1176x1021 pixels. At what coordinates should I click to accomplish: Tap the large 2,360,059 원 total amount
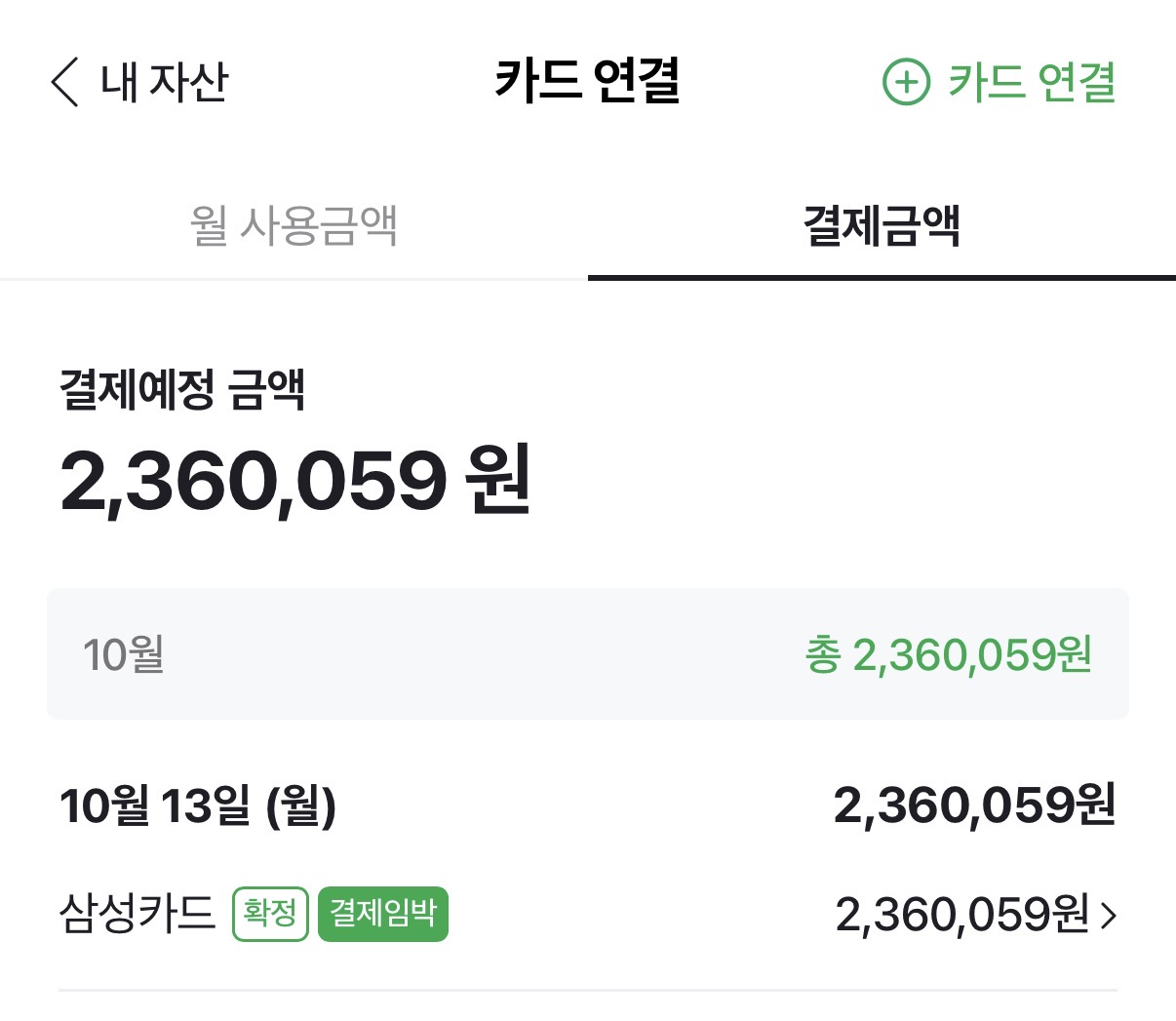point(295,480)
